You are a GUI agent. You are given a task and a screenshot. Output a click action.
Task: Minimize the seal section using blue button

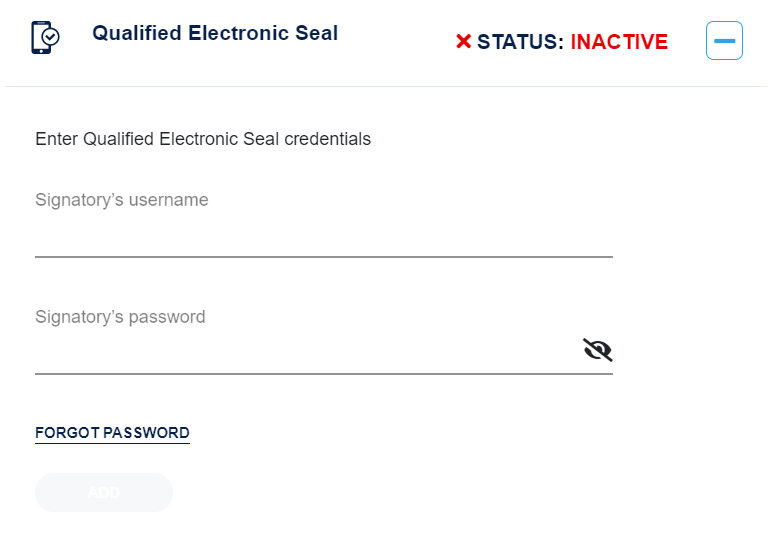tap(724, 41)
